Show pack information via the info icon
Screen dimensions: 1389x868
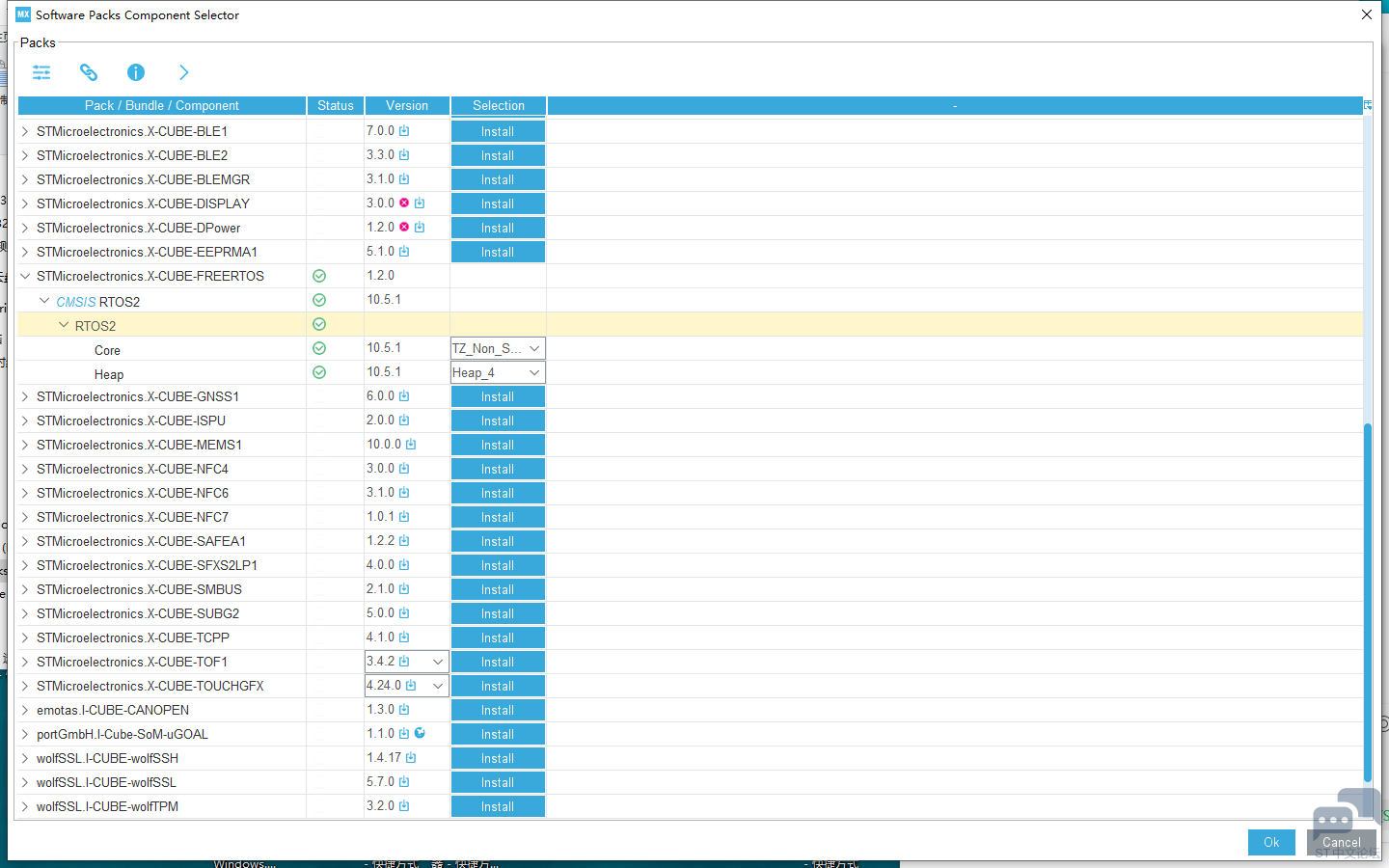[x=136, y=72]
